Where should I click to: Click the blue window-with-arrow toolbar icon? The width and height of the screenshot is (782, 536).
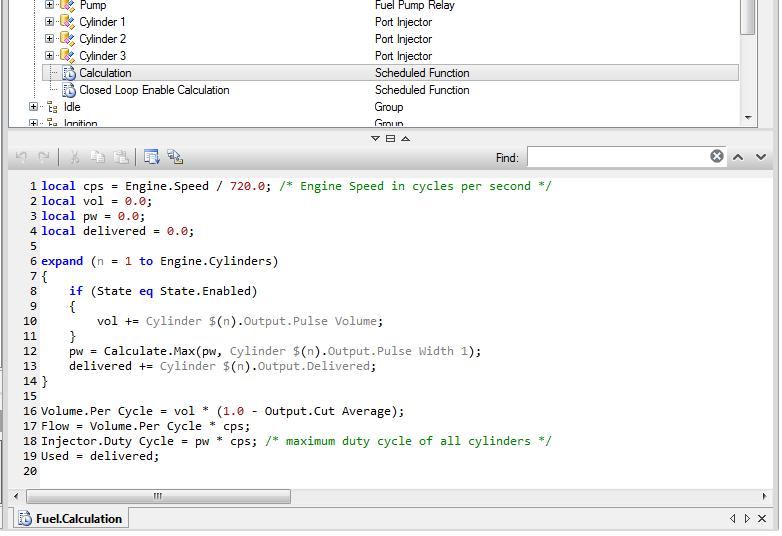[x=152, y=157]
